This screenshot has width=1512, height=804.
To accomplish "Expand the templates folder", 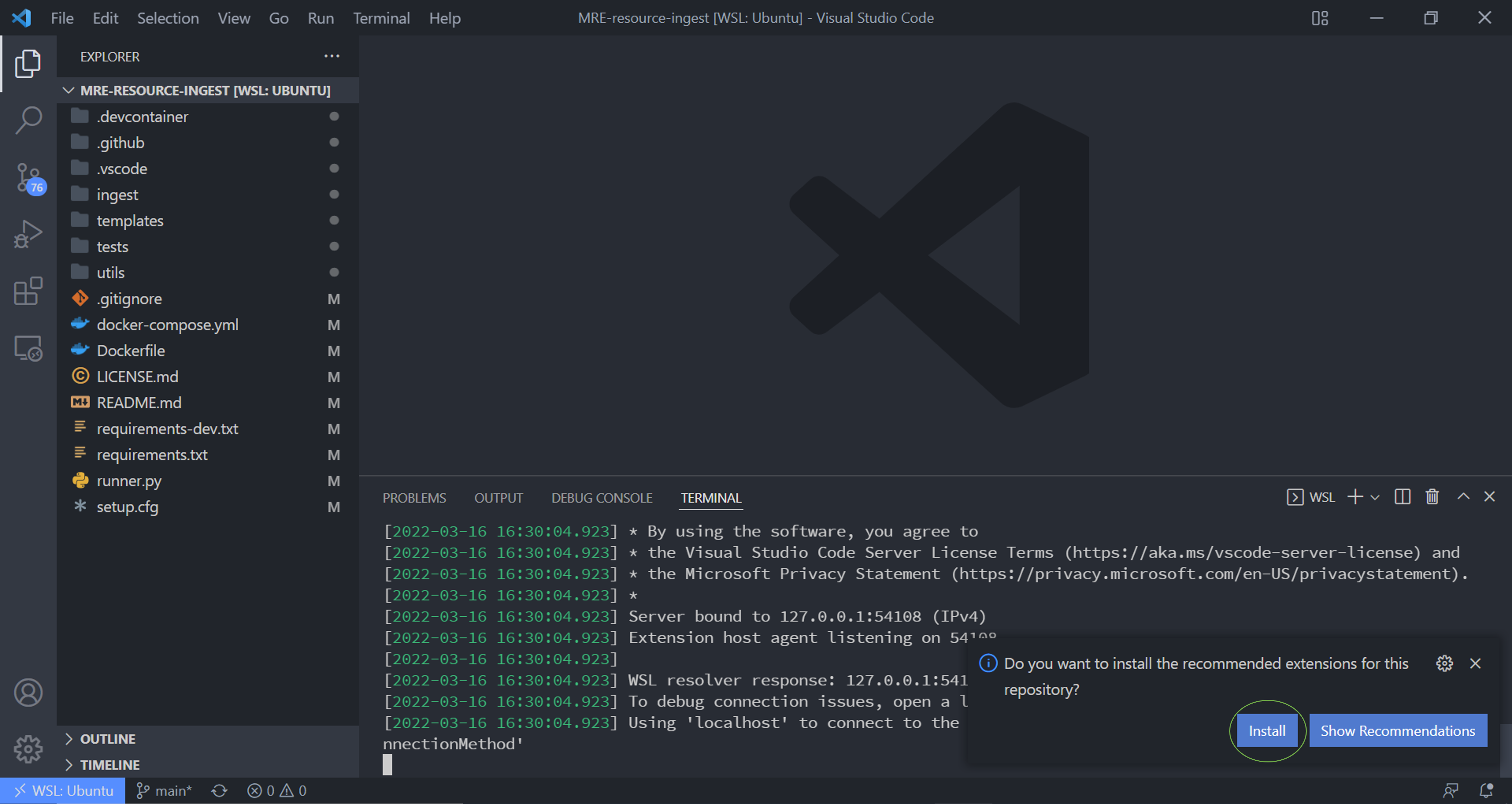I will (208, 220).
